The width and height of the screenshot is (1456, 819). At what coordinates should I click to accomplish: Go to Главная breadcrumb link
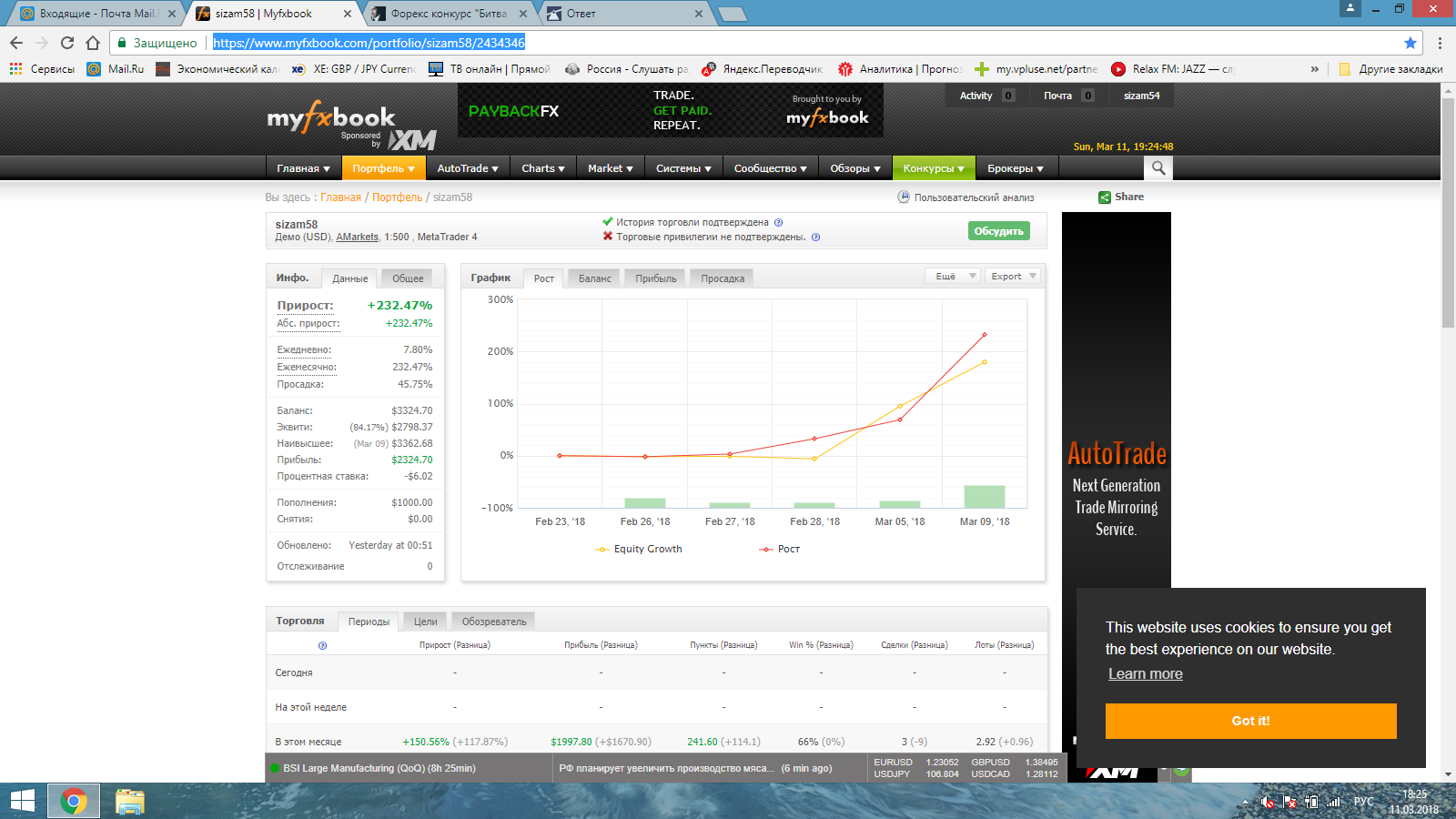(340, 197)
